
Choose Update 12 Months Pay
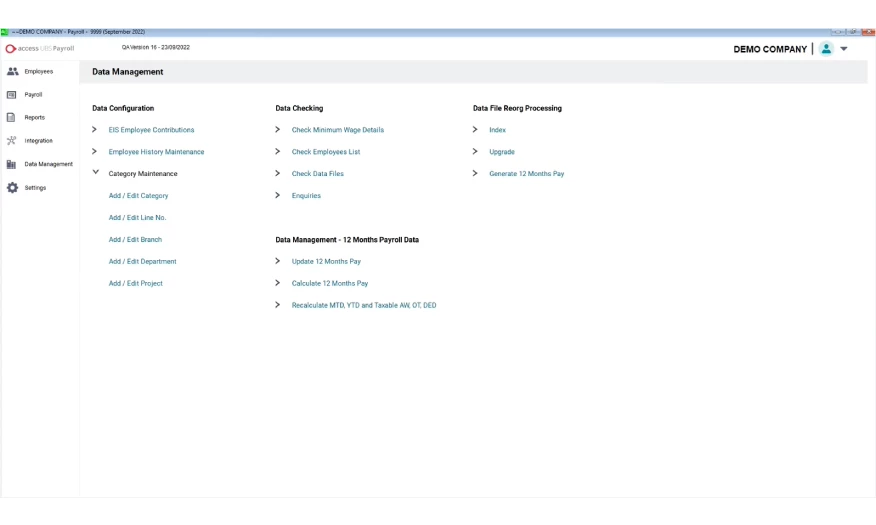point(326,262)
